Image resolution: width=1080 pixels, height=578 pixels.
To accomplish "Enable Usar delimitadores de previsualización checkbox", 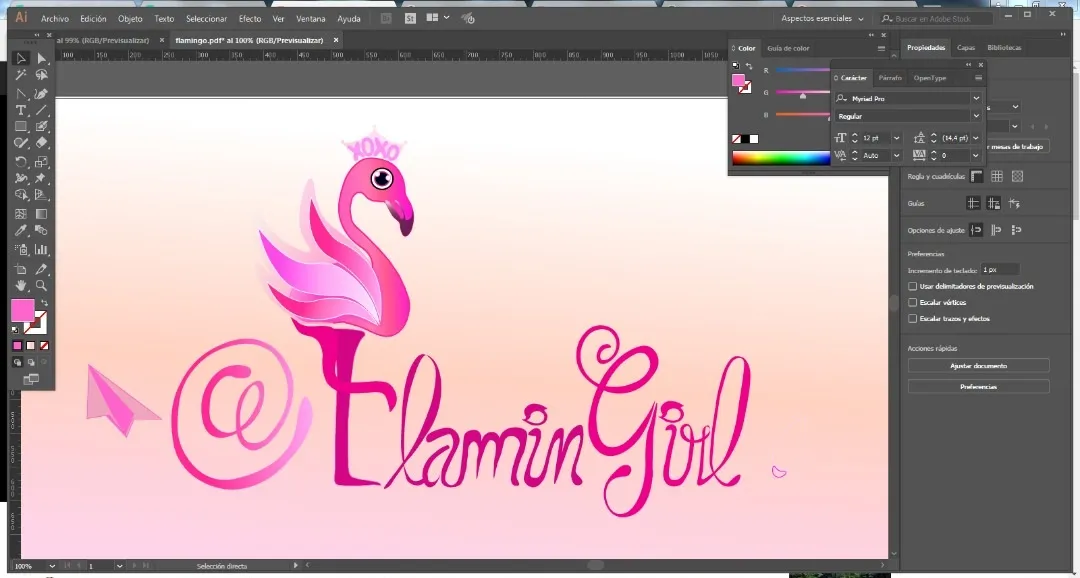I will (x=913, y=286).
